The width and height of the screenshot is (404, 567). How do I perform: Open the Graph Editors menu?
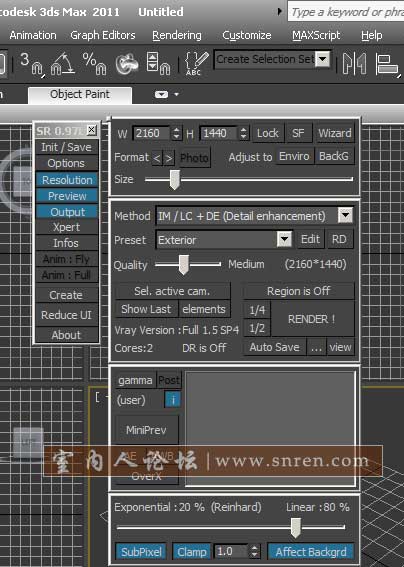click(103, 35)
